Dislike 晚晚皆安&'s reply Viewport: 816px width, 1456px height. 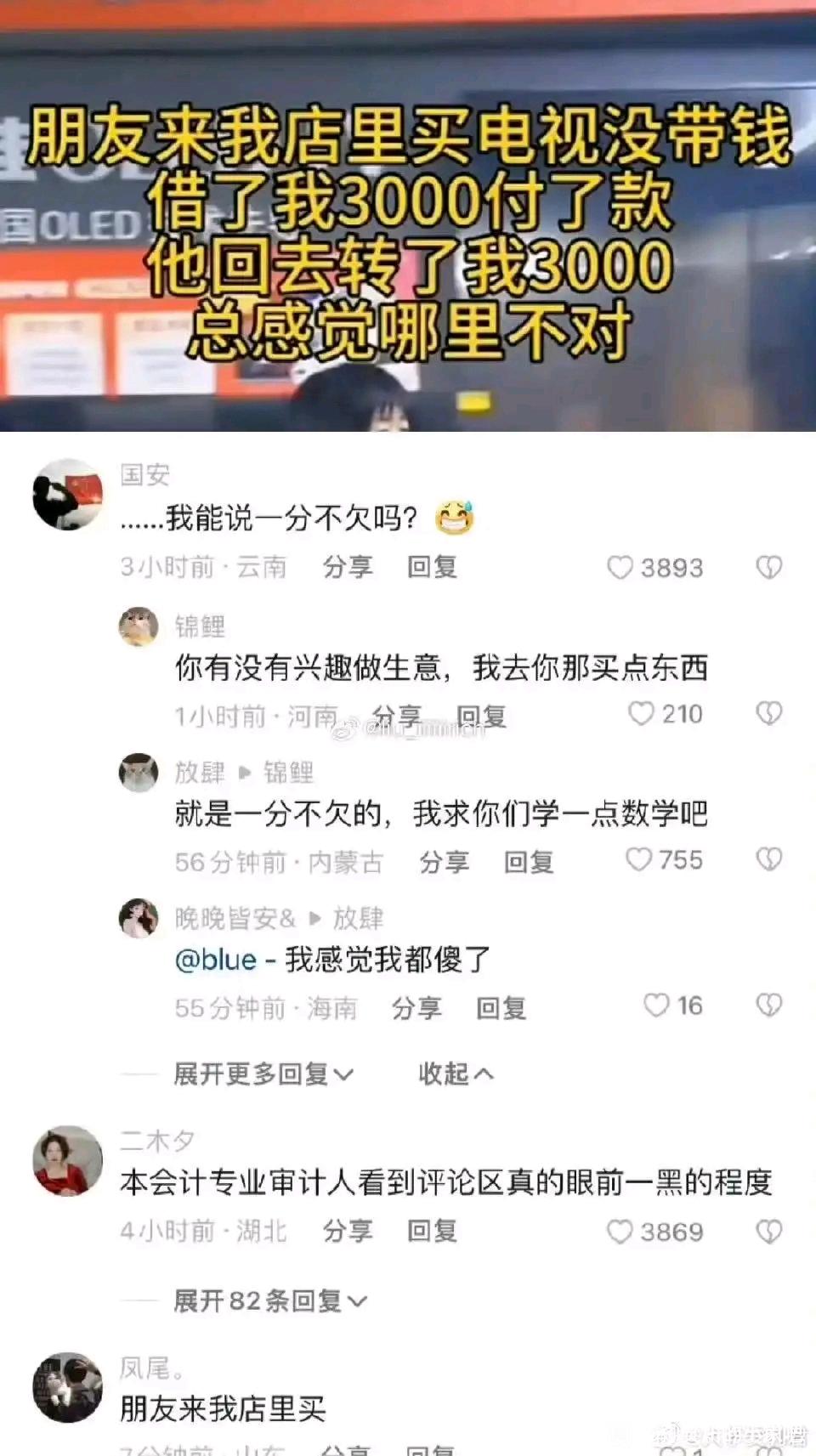click(769, 1006)
